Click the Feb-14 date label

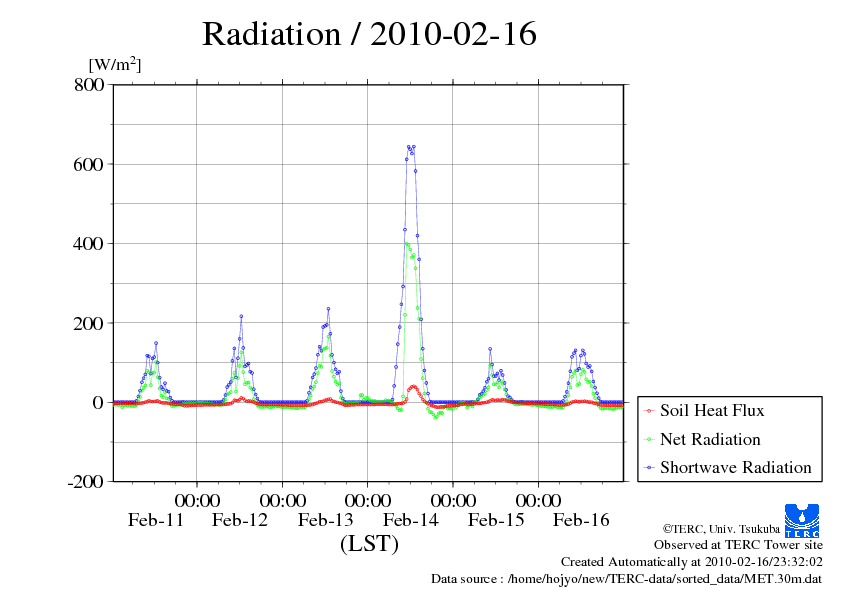[411, 520]
